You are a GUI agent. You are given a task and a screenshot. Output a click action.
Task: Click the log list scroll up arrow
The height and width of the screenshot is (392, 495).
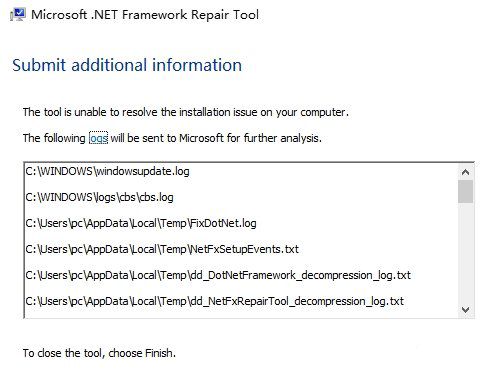(465, 172)
